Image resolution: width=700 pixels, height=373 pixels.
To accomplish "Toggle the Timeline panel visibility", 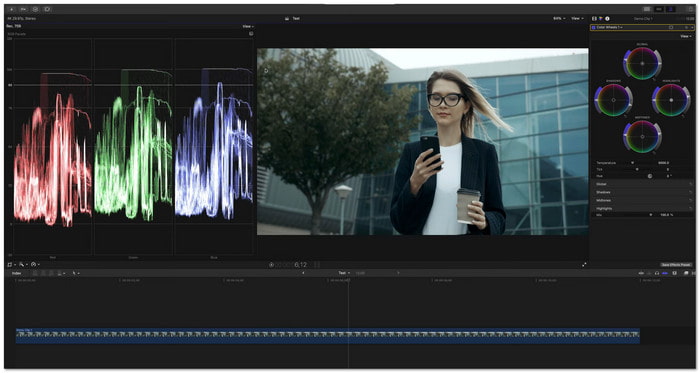I will point(659,9).
